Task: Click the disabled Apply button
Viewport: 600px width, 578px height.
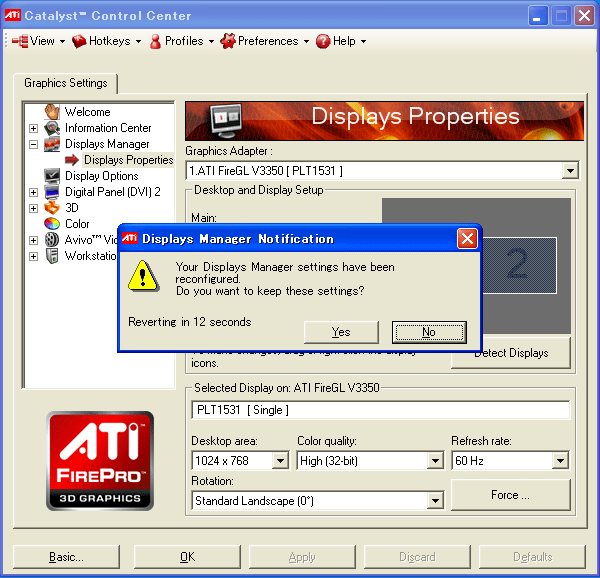Action: (x=302, y=557)
